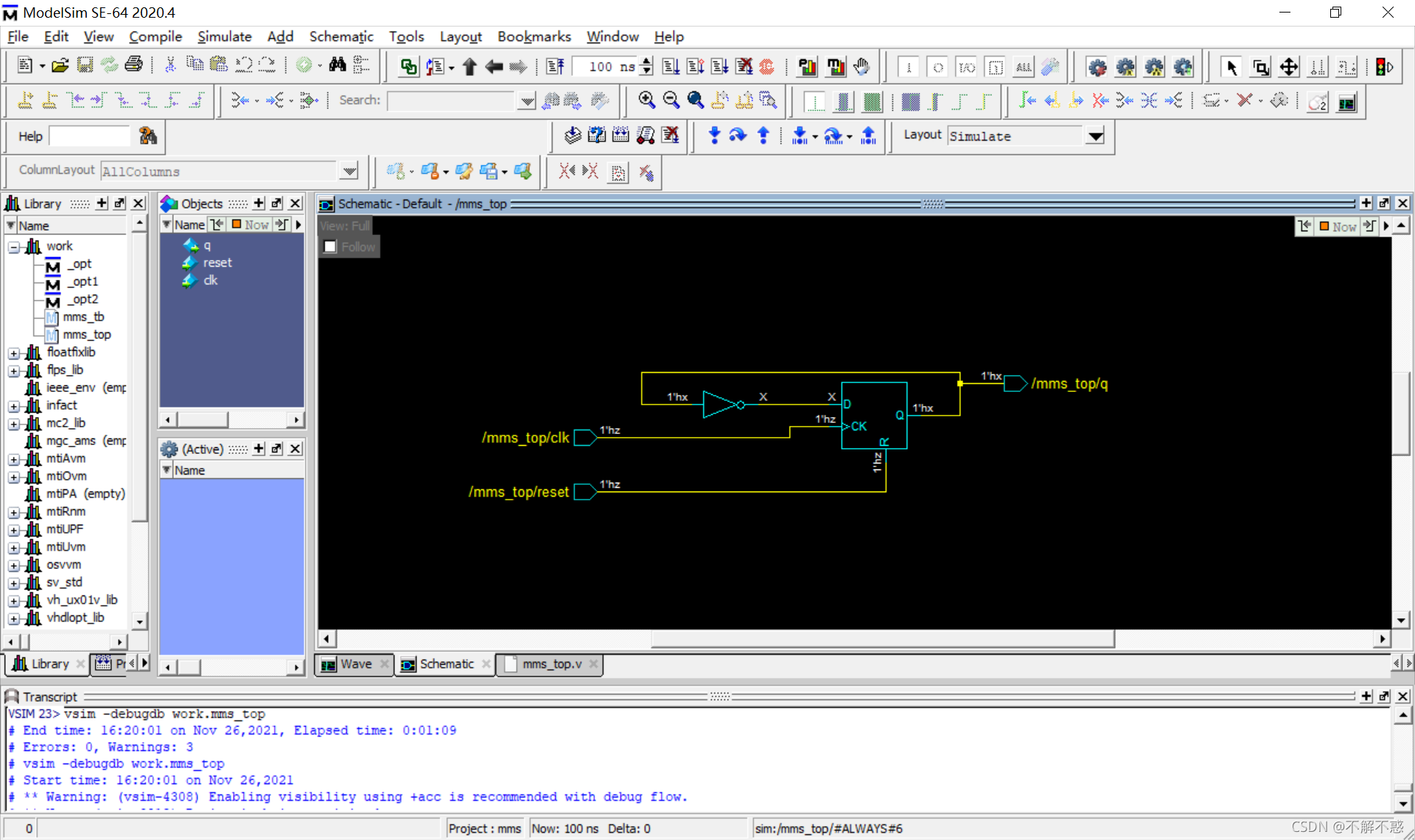The image size is (1415, 840).
Task: Click the Zoom Full magnifier icon
Action: 695,100
